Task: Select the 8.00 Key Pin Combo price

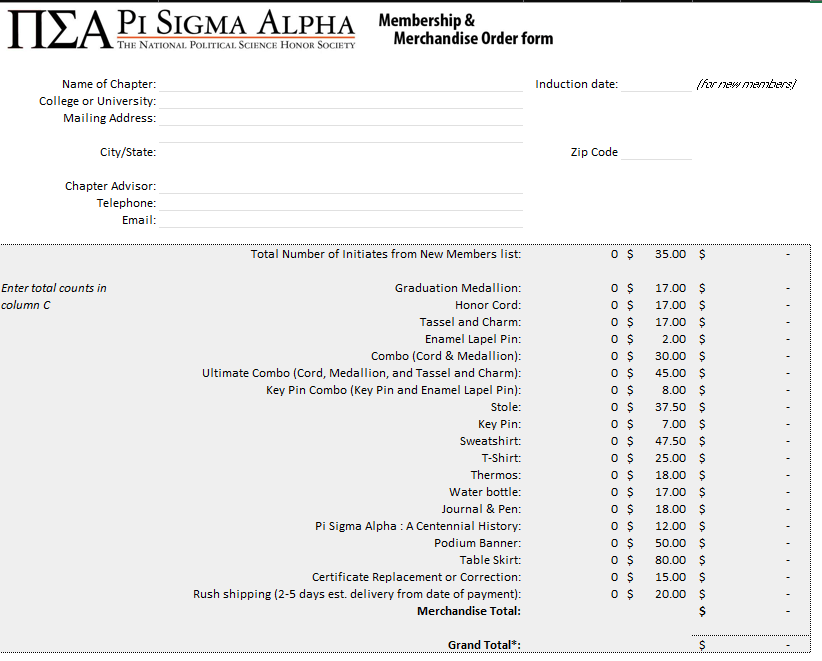Action: [x=674, y=390]
